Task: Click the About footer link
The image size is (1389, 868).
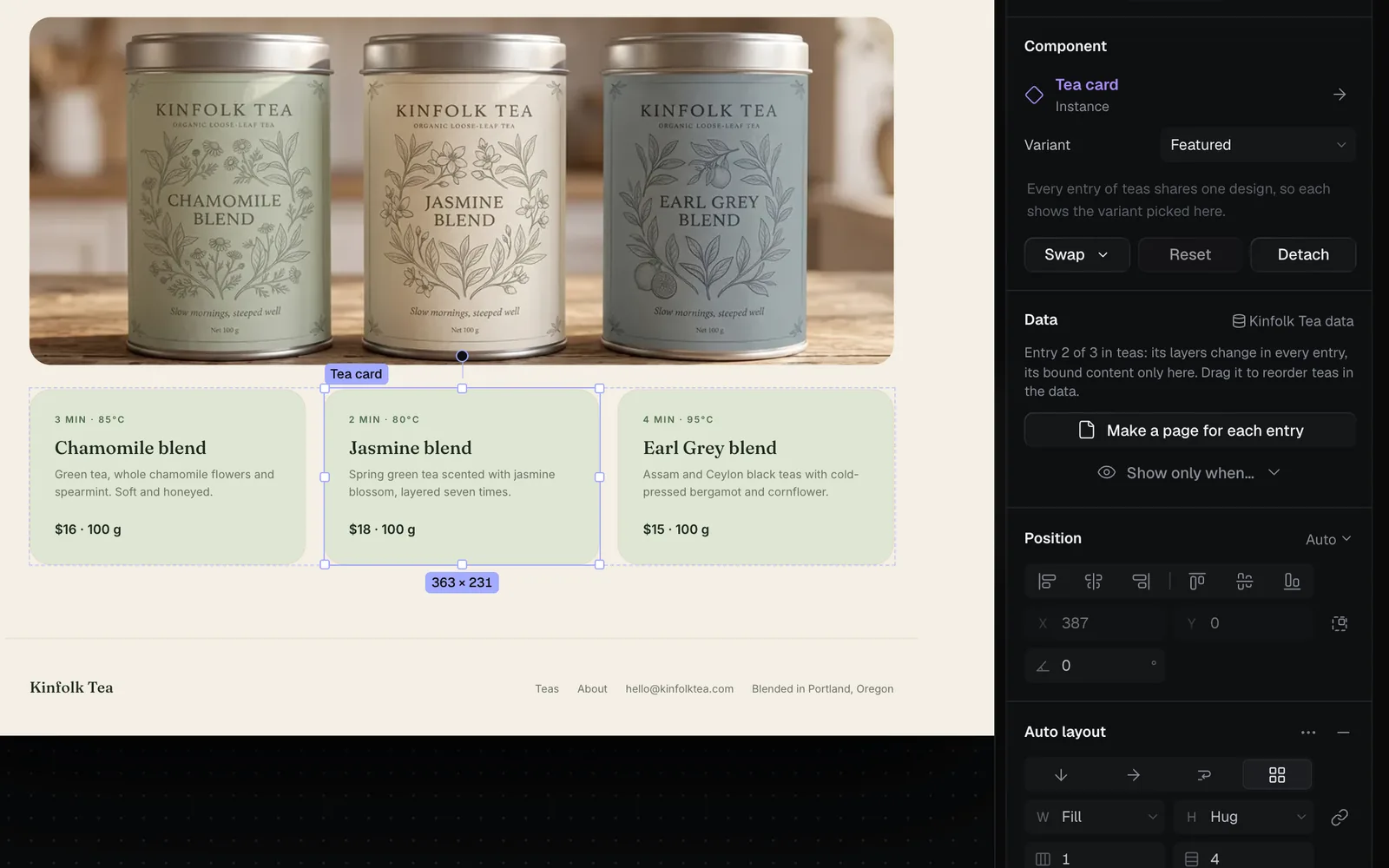Action: point(592,688)
